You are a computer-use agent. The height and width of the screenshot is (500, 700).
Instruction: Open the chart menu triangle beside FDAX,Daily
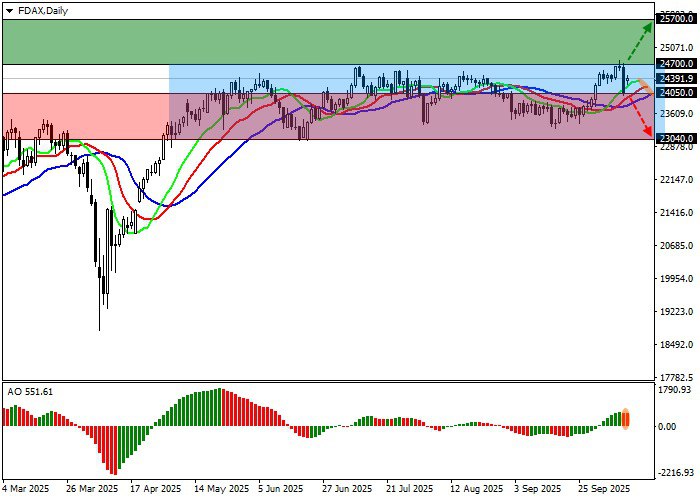click(x=9, y=11)
